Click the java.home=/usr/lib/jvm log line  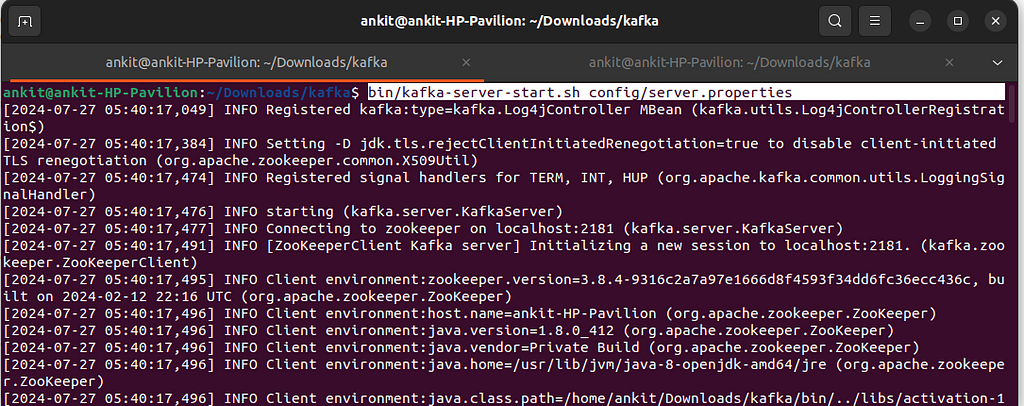click(504, 373)
